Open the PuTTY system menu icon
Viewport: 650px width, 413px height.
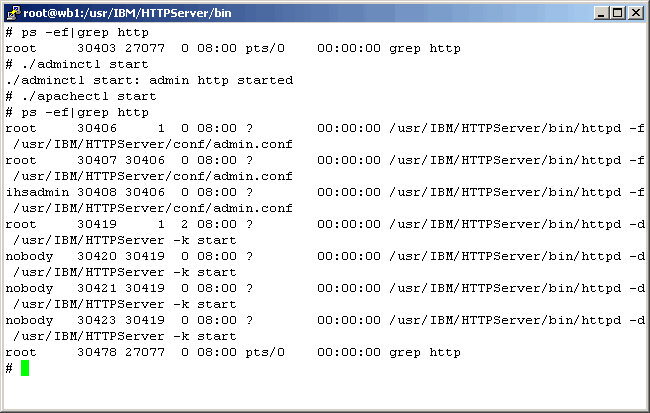click(12, 12)
